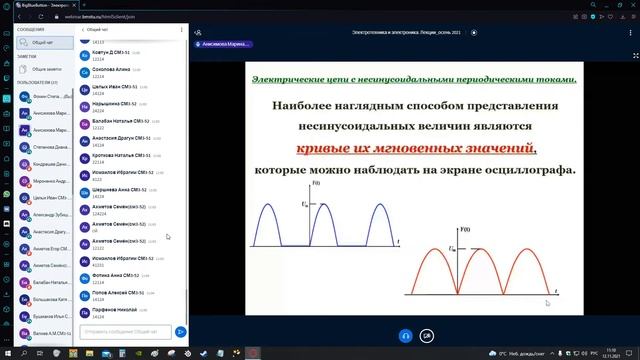Open Calculator from the taskbar
Screen dimensions: 640x360
tap(122, 353)
